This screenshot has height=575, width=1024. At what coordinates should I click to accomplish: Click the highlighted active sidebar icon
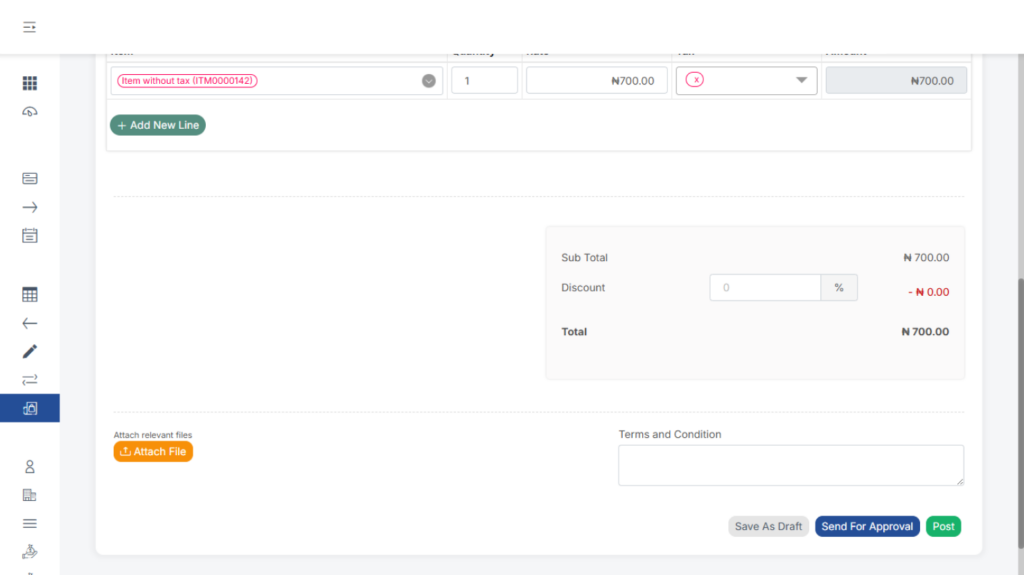click(29, 408)
